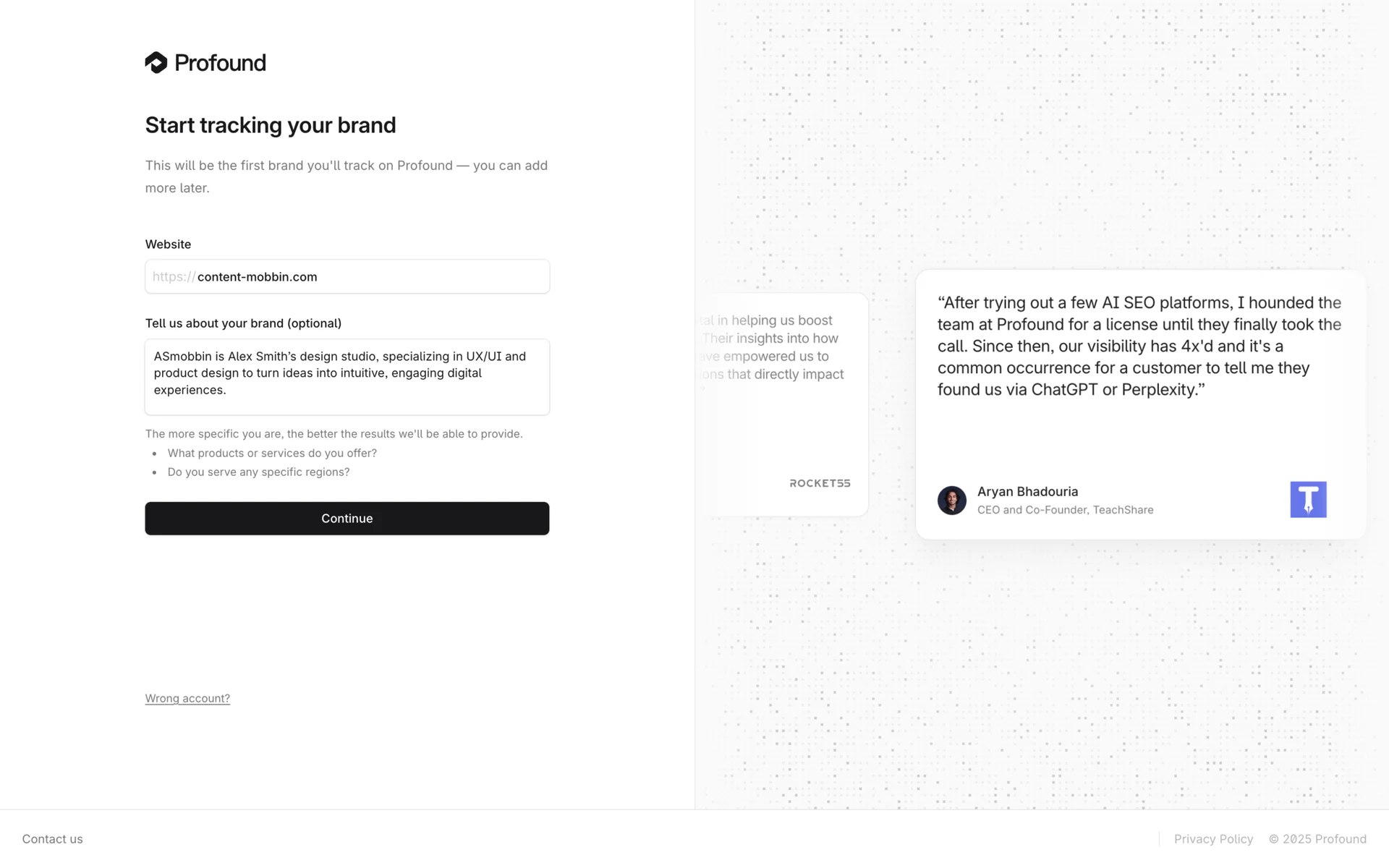The height and width of the screenshot is (868, 1389).
Task: Click into the brand description text area
Action: point(347,377)
